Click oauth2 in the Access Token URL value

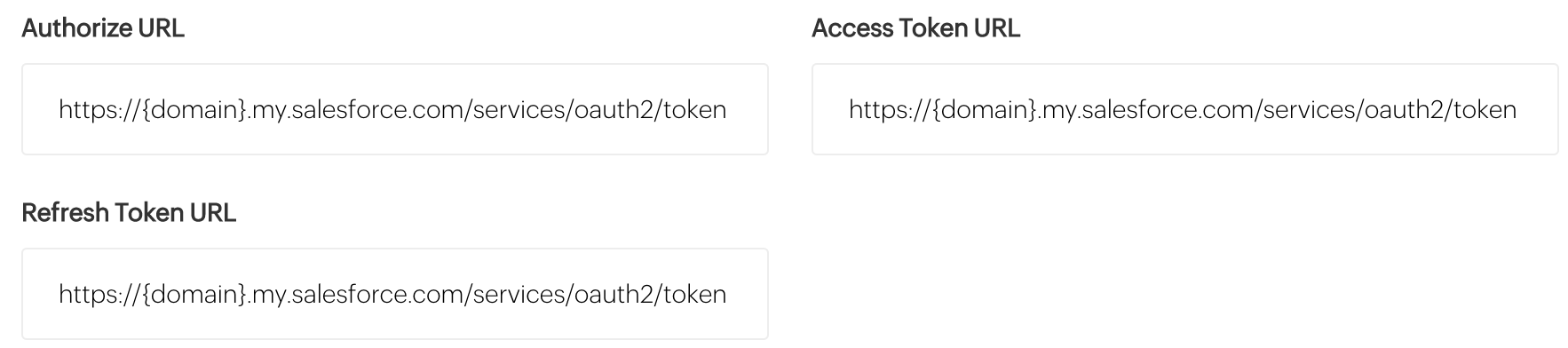tap(1405, 110)
